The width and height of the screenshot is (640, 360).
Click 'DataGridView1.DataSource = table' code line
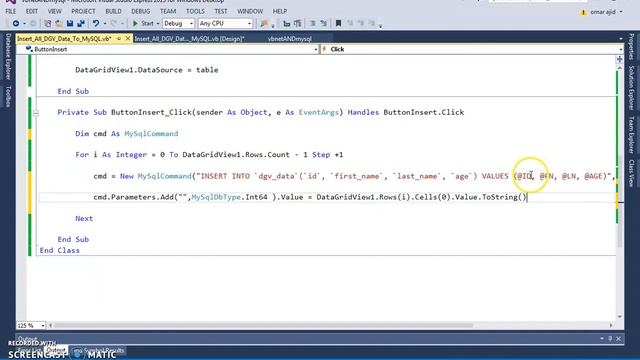tap(147, 70)
